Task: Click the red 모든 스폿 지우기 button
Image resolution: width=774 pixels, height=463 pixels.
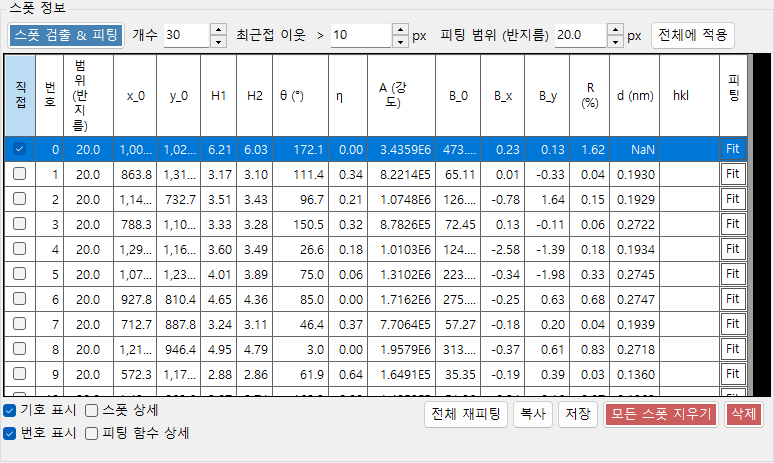Action: [x=661, y=414]
